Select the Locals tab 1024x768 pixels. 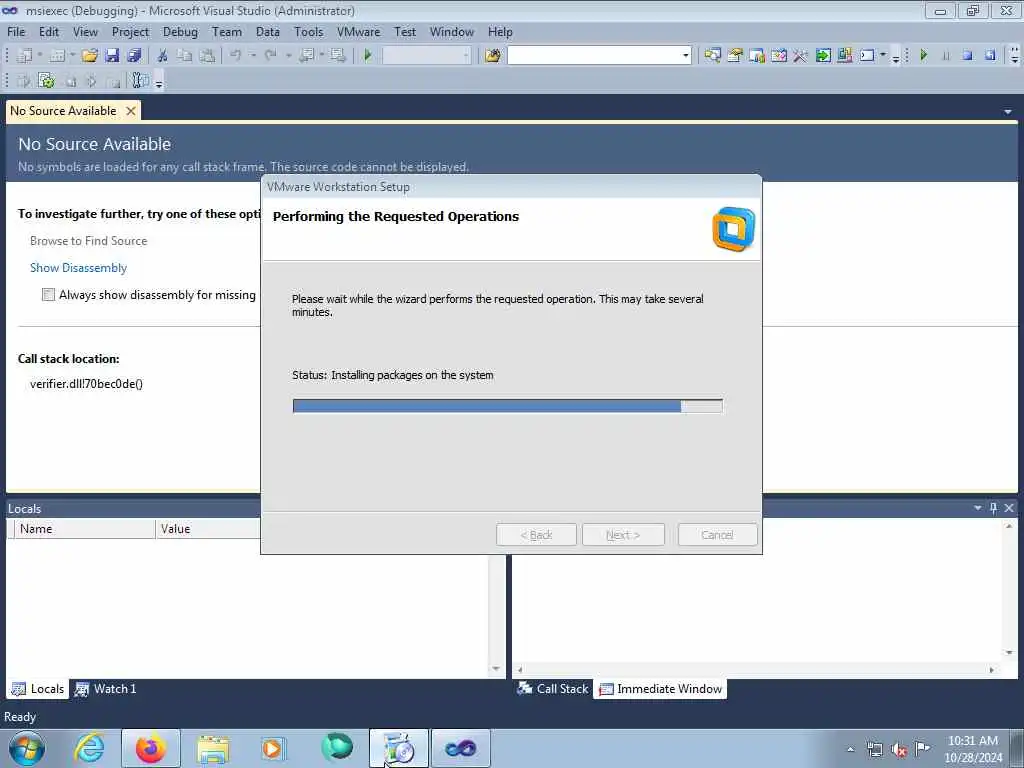pyautogui.click(x=38, y=689)
